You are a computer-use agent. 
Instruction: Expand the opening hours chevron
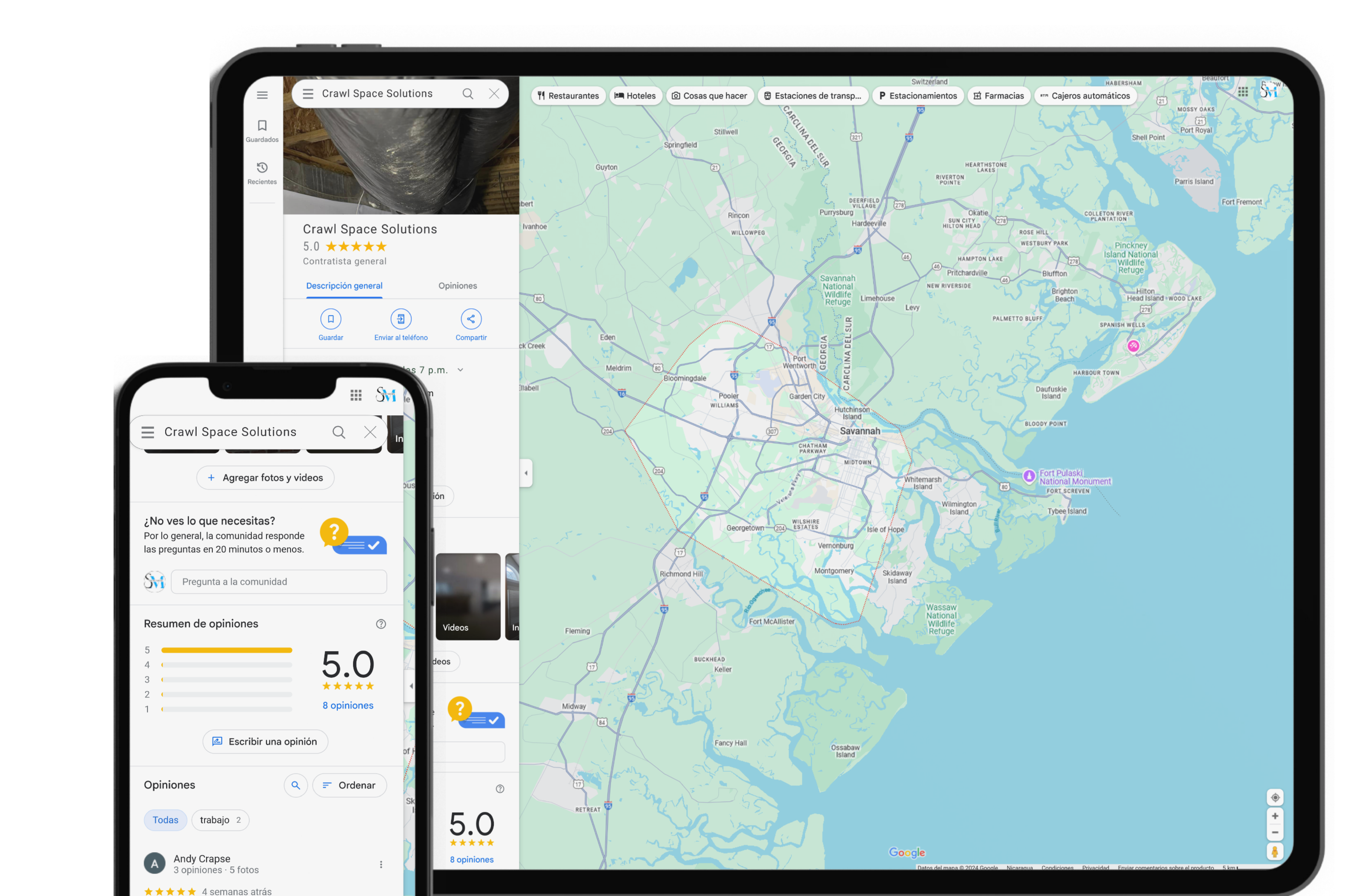point(460,370)
